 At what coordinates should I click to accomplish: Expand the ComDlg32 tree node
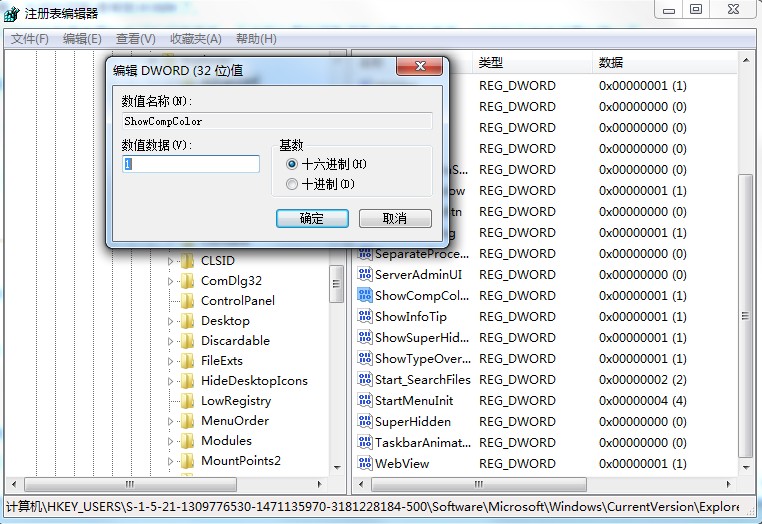(170, 281)
